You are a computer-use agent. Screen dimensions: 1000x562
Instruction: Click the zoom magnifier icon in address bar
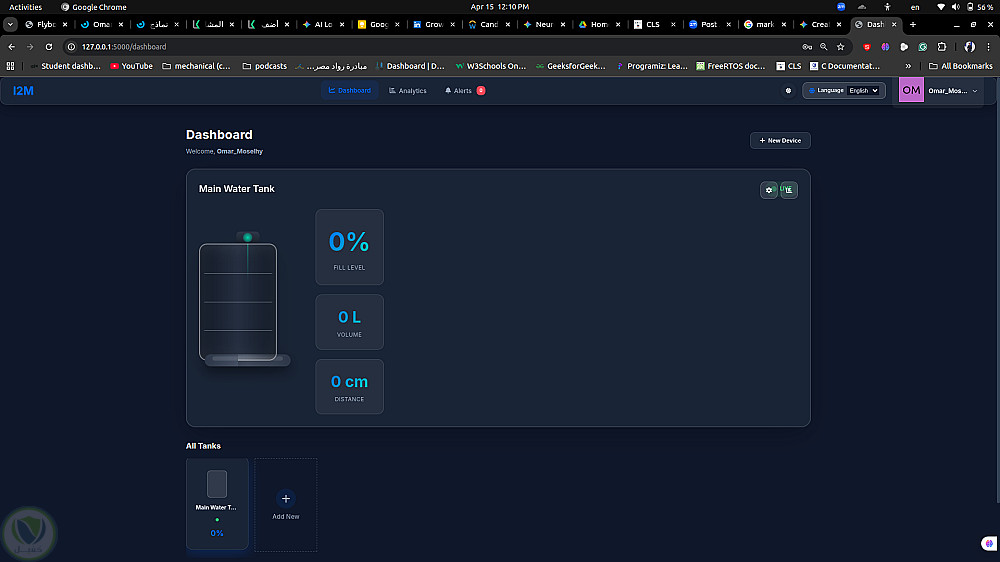[824, 47]
